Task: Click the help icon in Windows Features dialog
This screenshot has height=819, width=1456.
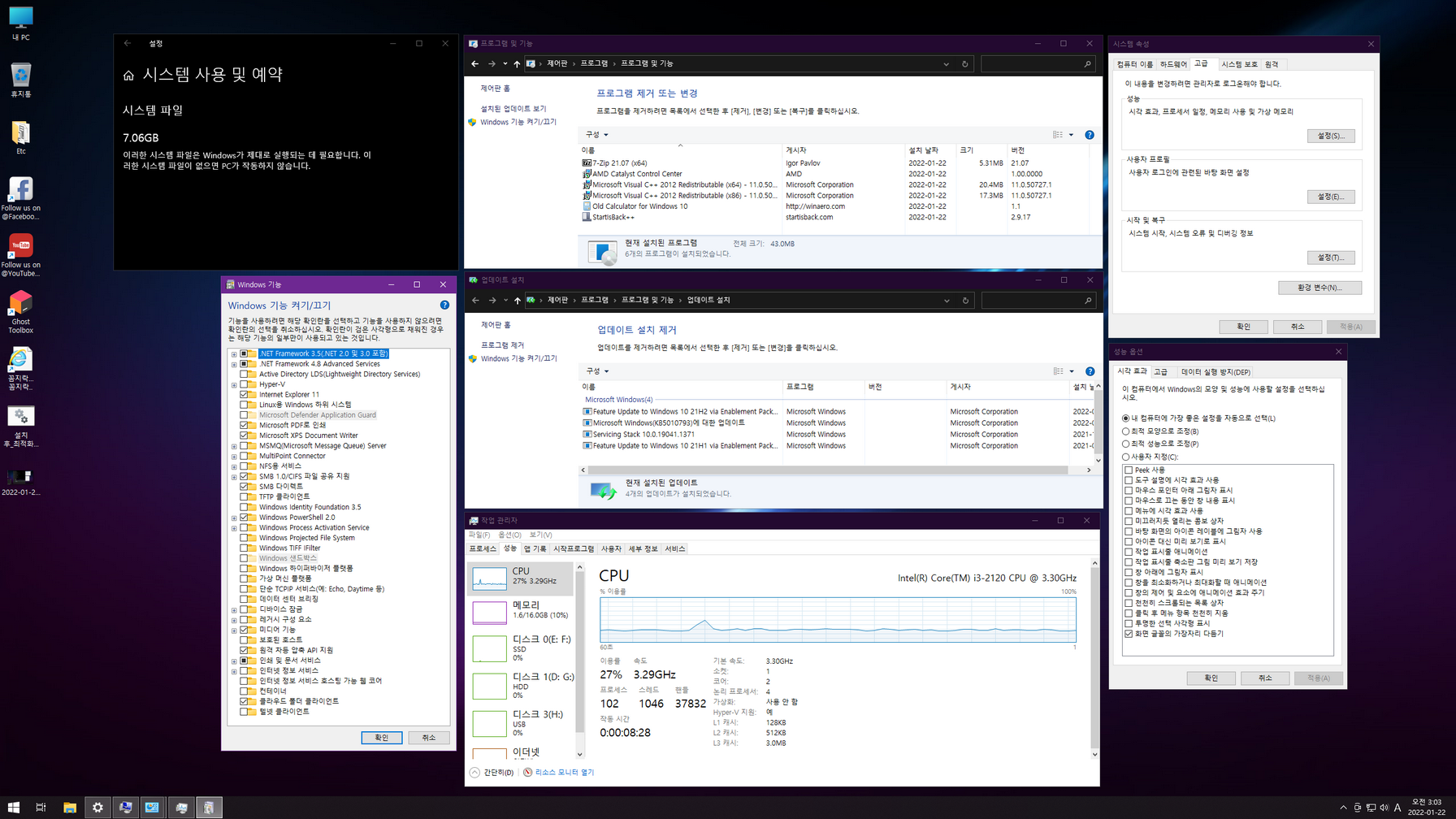Action: (444, 305)
